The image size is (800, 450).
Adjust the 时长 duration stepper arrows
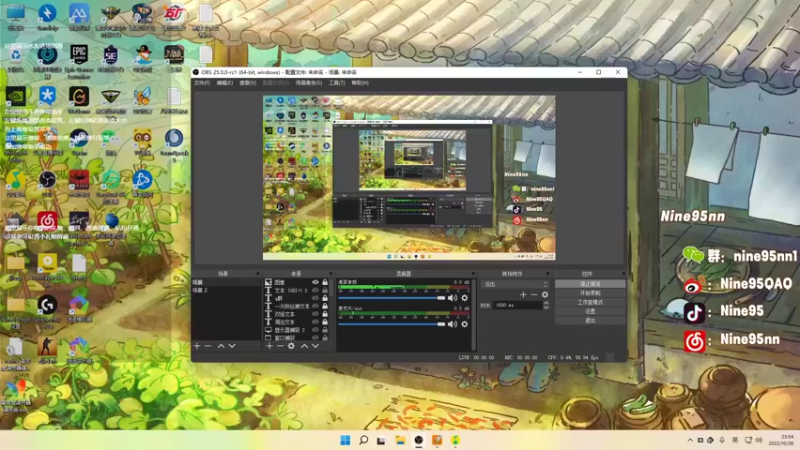[546, 305]
